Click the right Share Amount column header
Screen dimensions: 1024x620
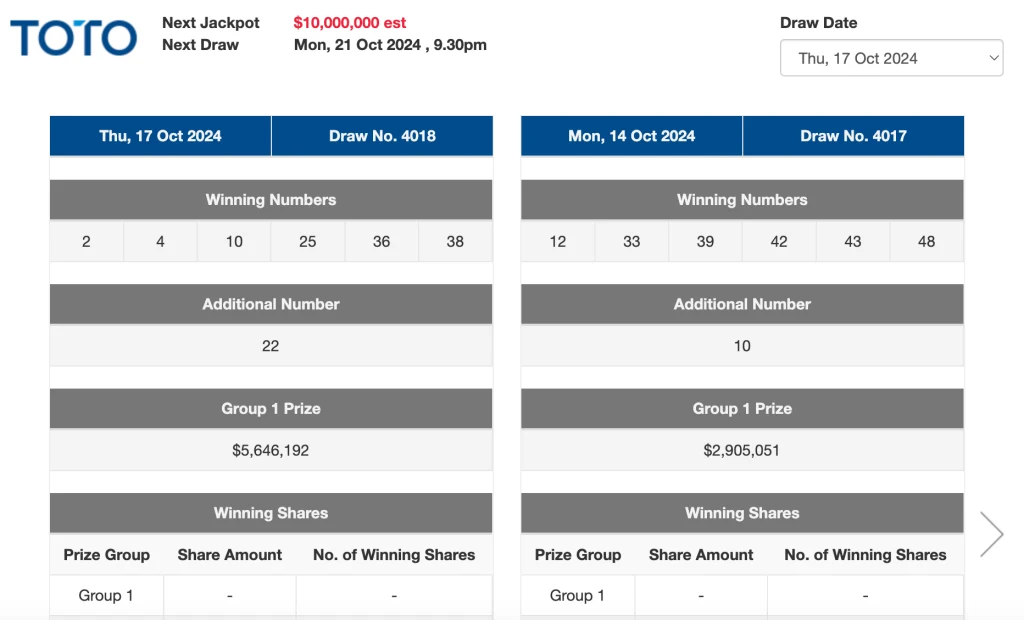(x=701, y=555)
